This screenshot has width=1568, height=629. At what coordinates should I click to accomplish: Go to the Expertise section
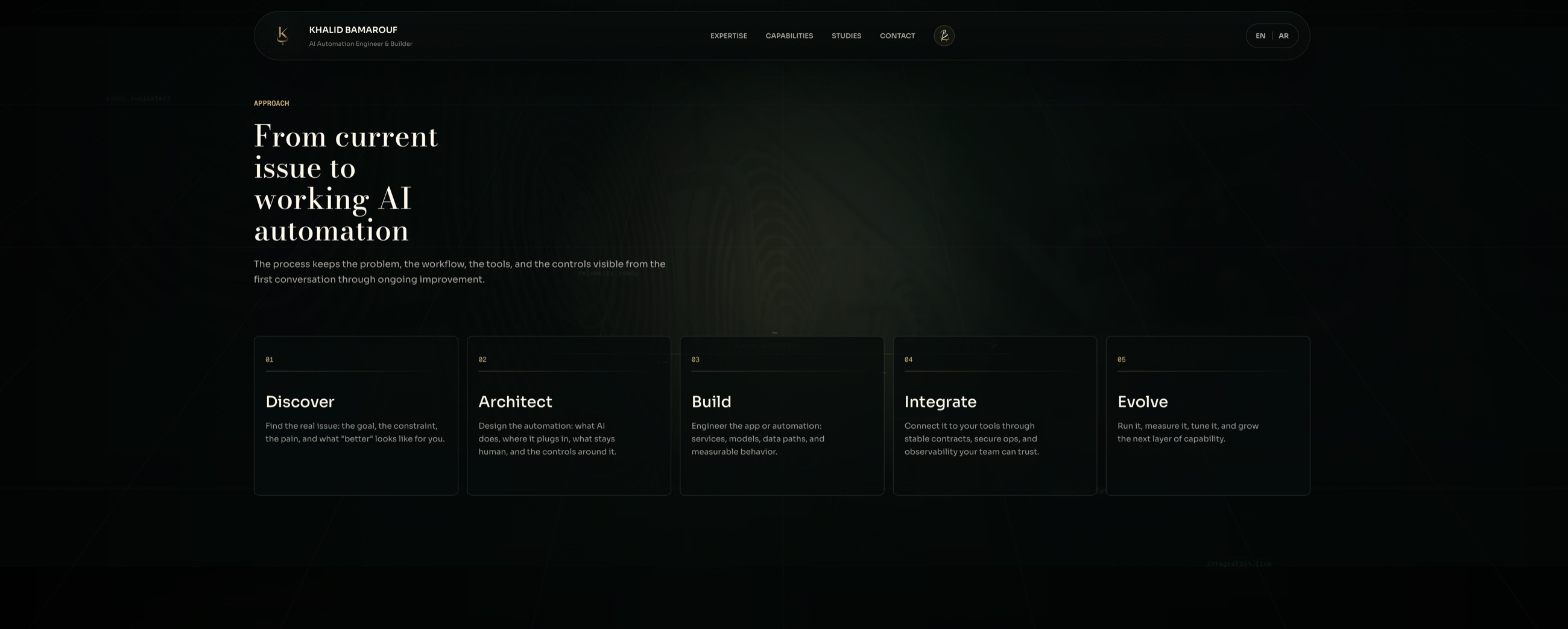coord(729,36)
